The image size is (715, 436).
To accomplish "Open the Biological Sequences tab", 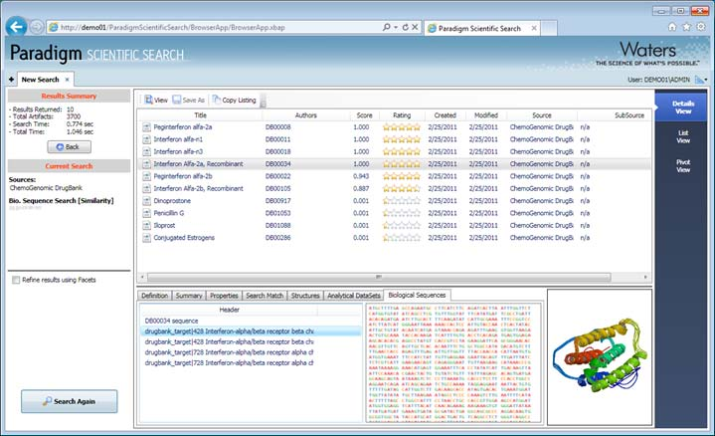I will click(417, 295).
